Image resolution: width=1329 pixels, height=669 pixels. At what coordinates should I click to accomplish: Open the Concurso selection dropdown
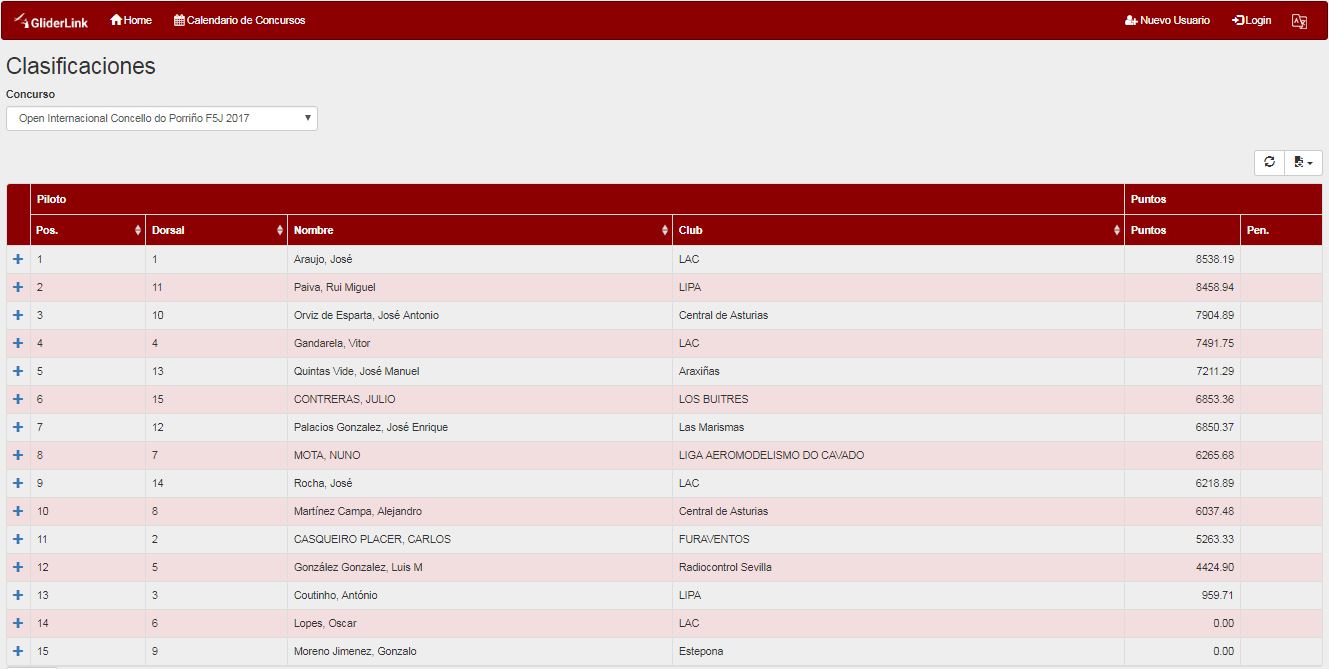pos(162,118)
